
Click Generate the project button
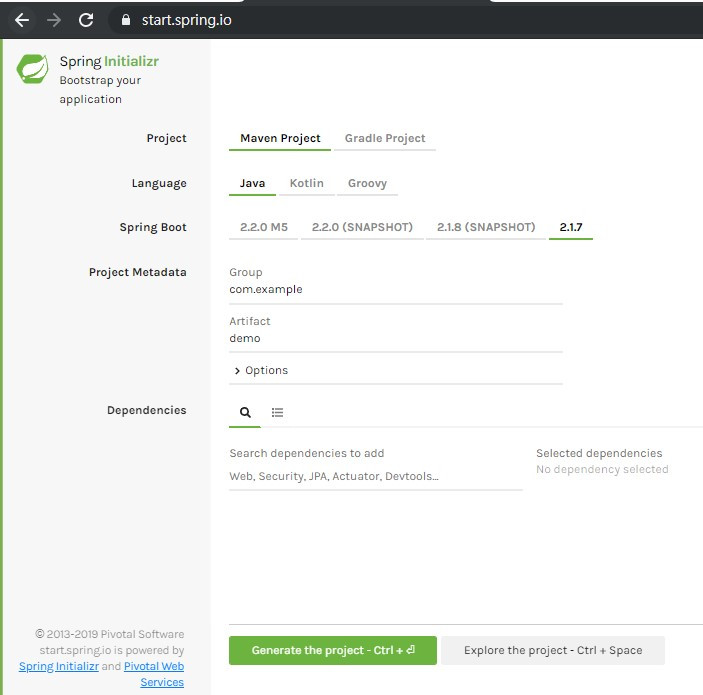pos(333,650)
